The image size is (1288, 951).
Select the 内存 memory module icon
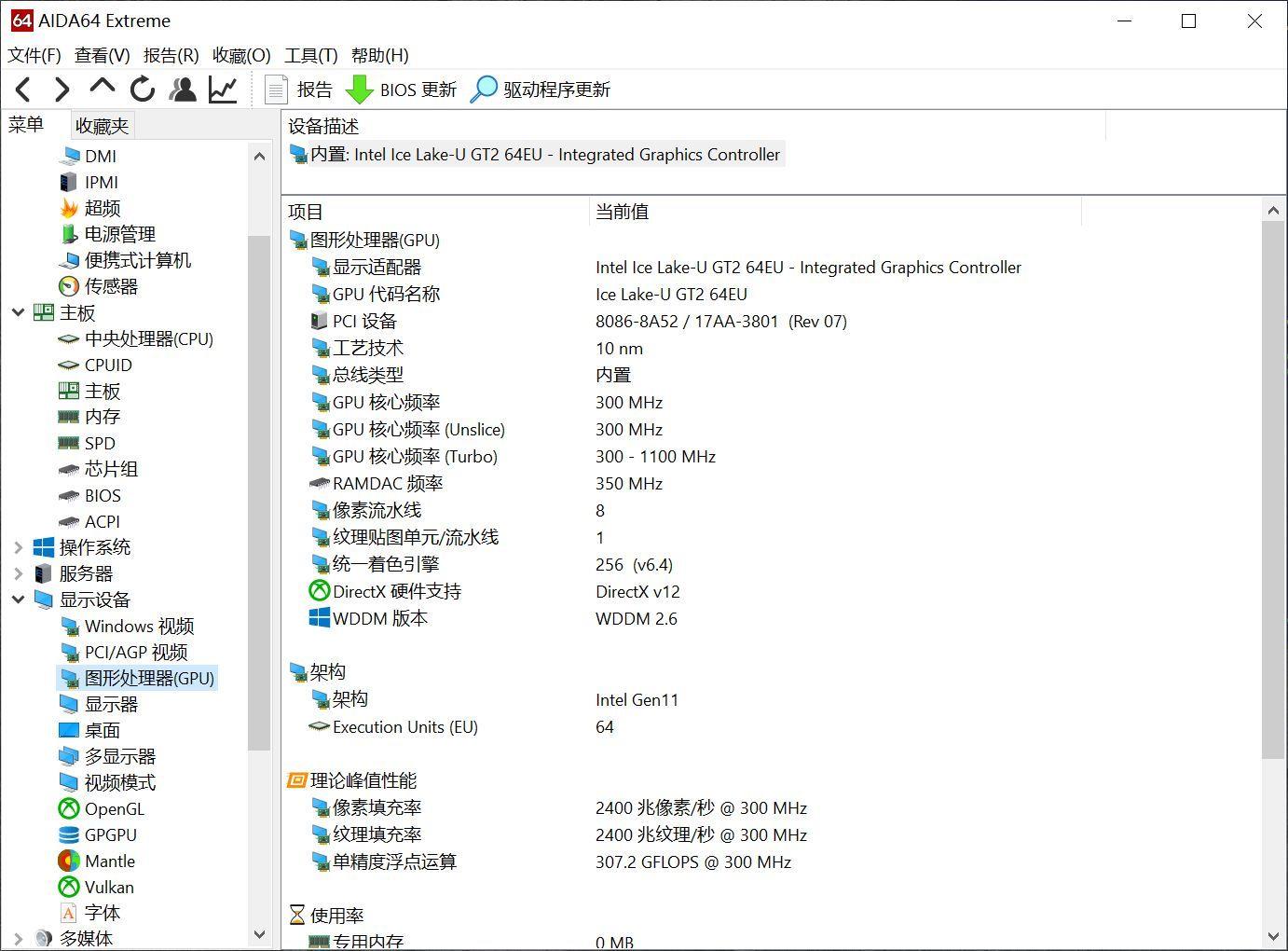(69, 417)
